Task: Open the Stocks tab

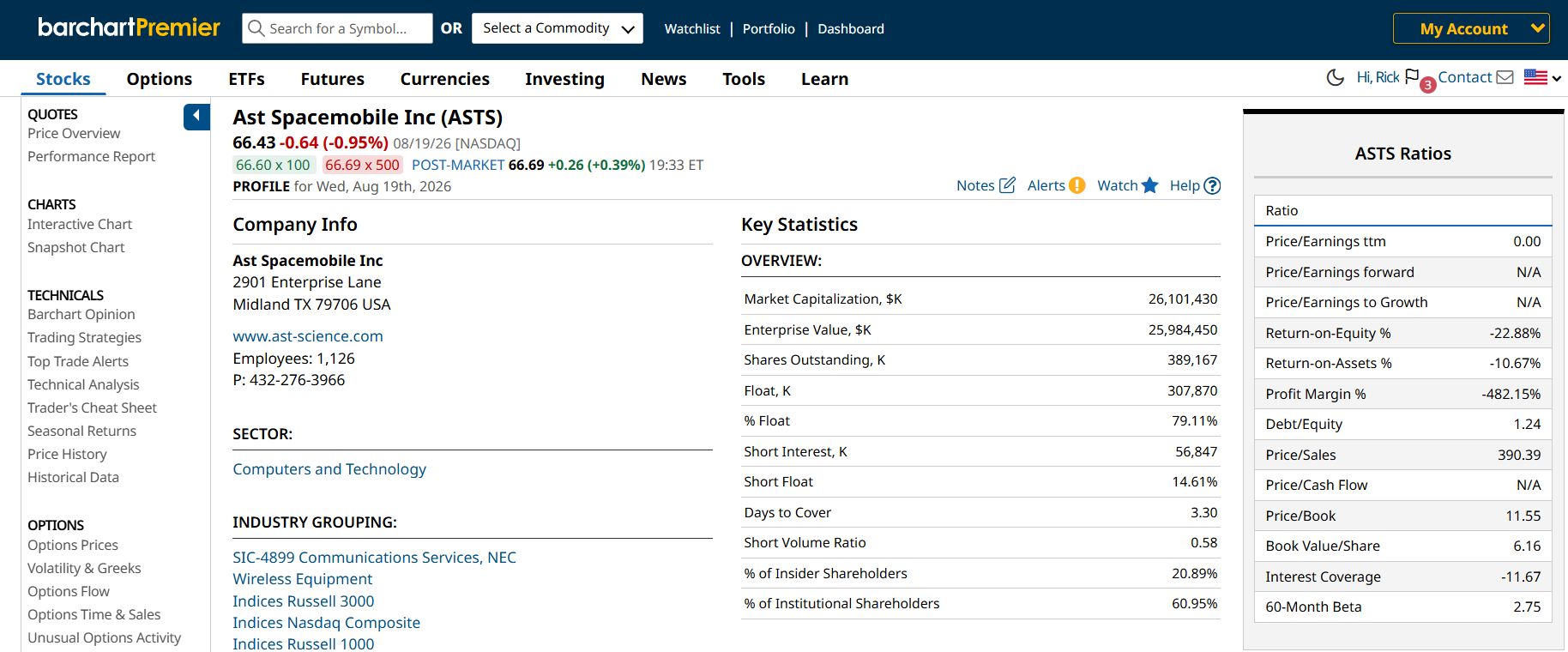Action: pyautogui.click(x=63, y=79)
